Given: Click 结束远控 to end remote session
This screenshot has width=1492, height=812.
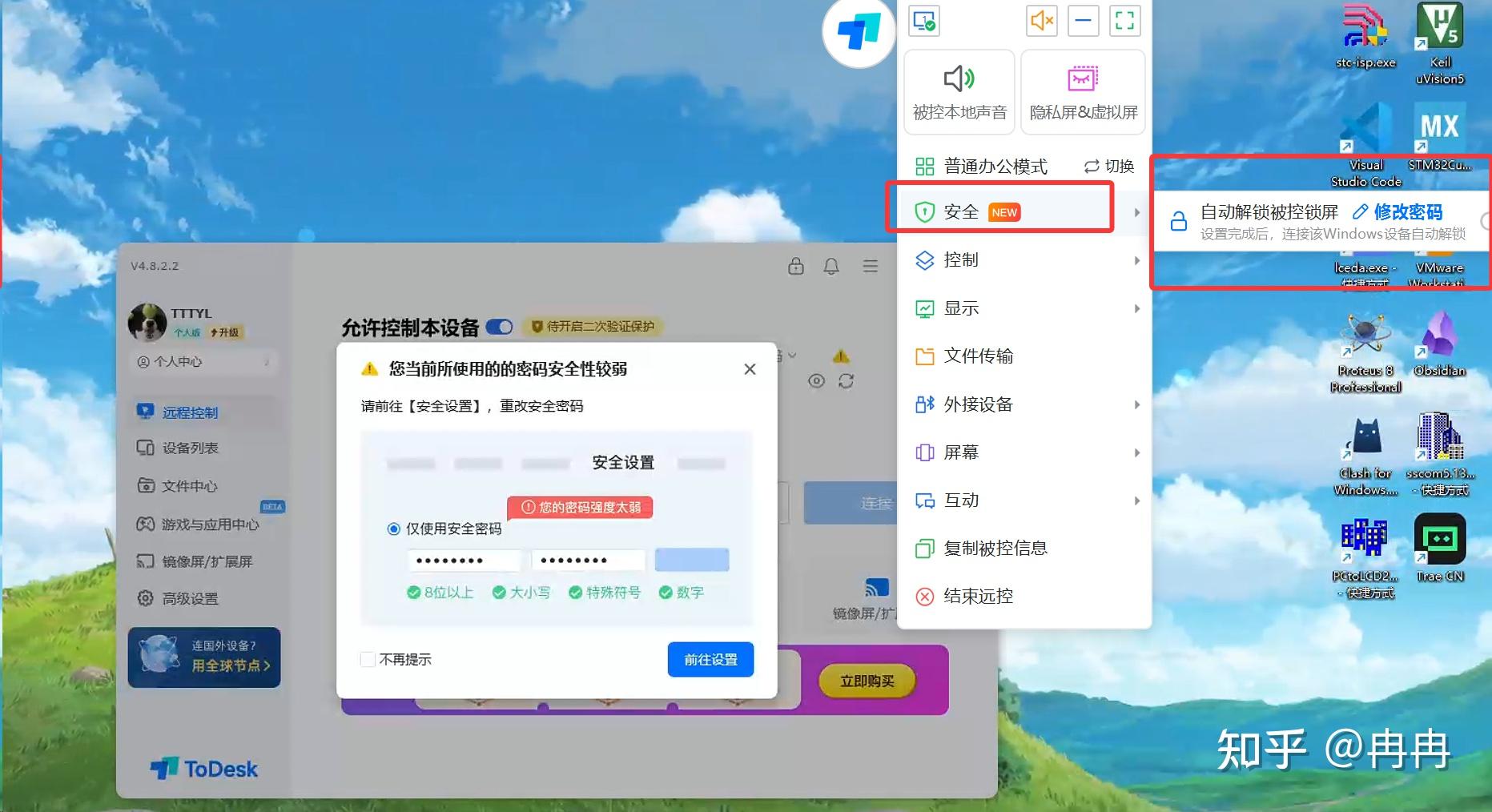Looking at the screenshot, I should 979,597.
